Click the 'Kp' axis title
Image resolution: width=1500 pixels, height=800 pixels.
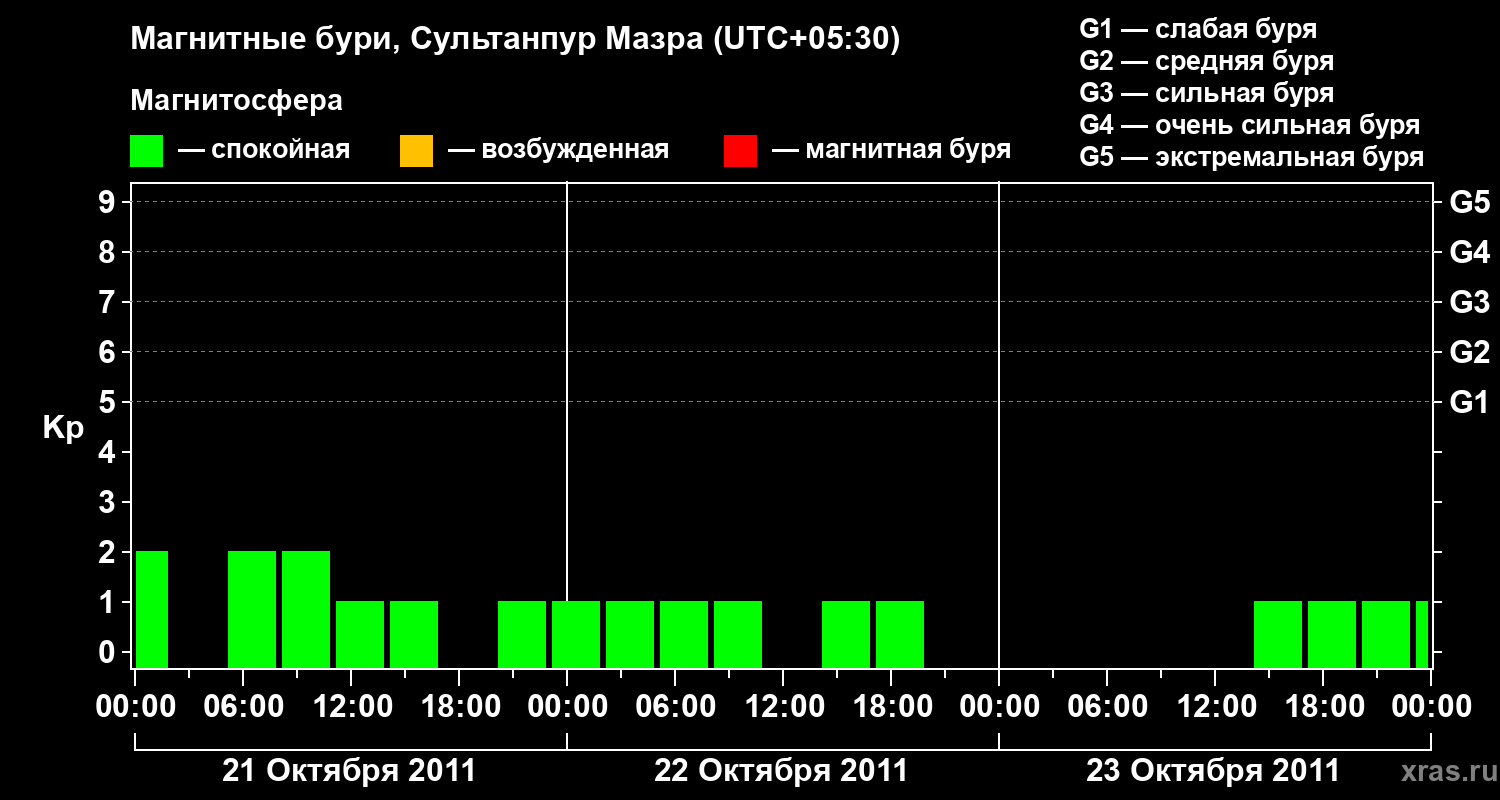(x=63, y=428)
